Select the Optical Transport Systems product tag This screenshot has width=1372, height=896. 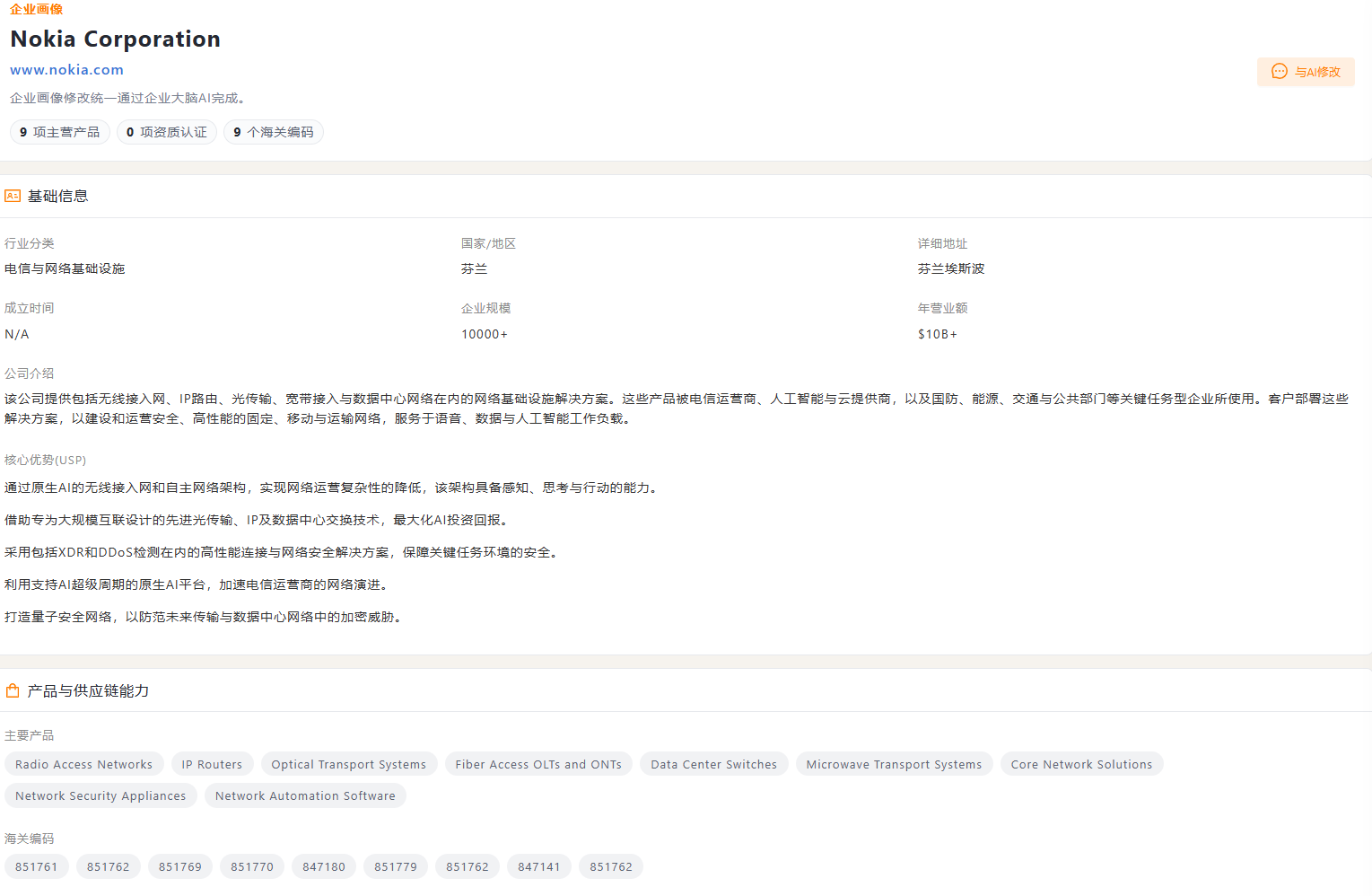pyautogui.click(x=349, y=764)
